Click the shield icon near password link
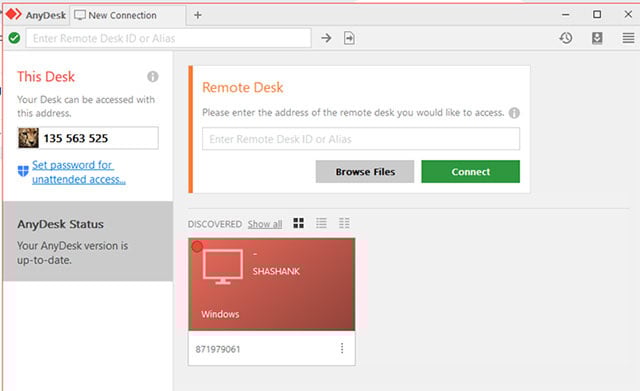Screen dimensions: 640x391 [x=23, y=171]
